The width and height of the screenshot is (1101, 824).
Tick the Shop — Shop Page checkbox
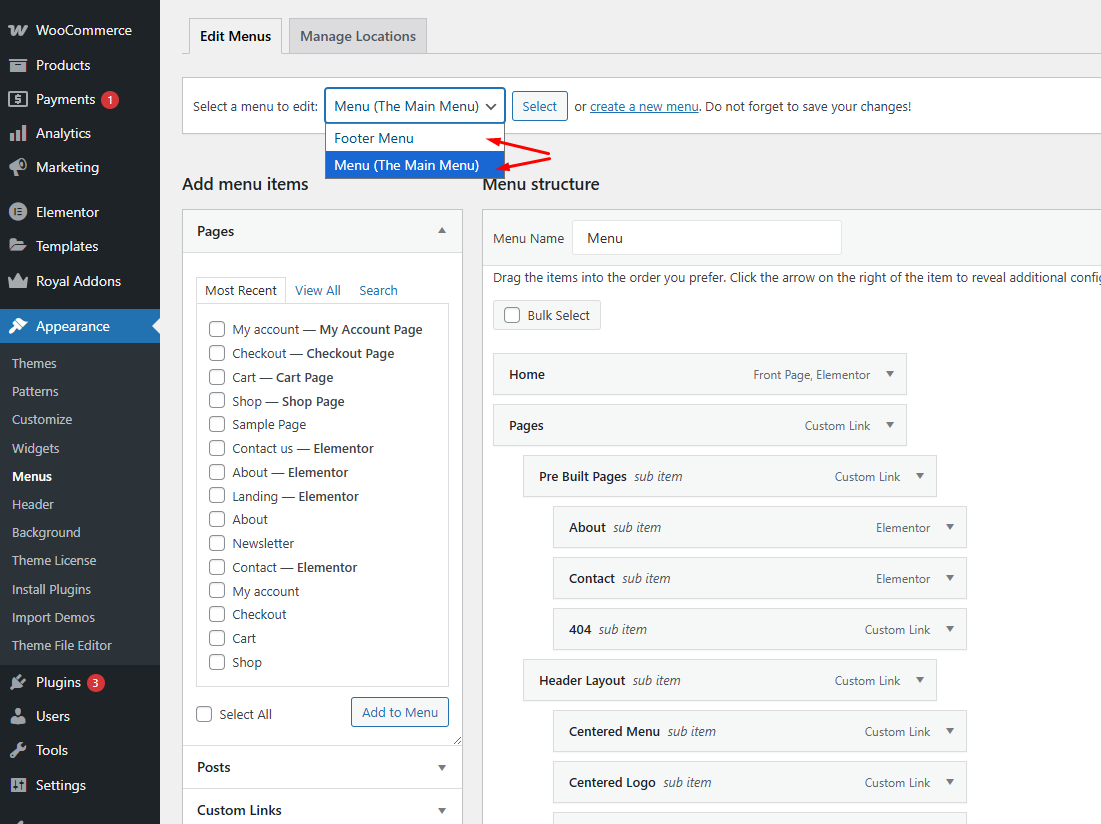(x=217, y=401)
